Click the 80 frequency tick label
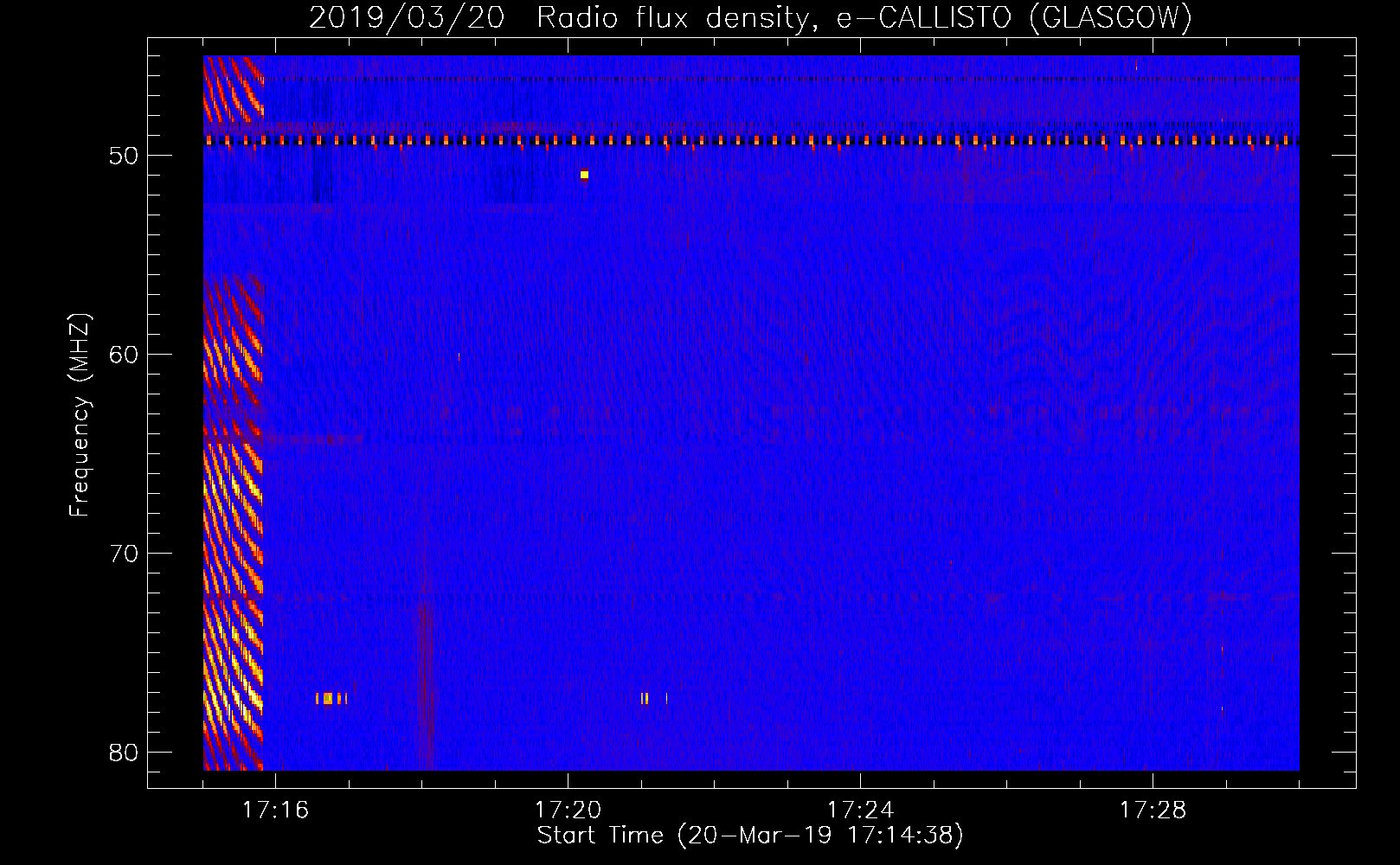This screenshot has height=865, width=1400. pos(125,753)
